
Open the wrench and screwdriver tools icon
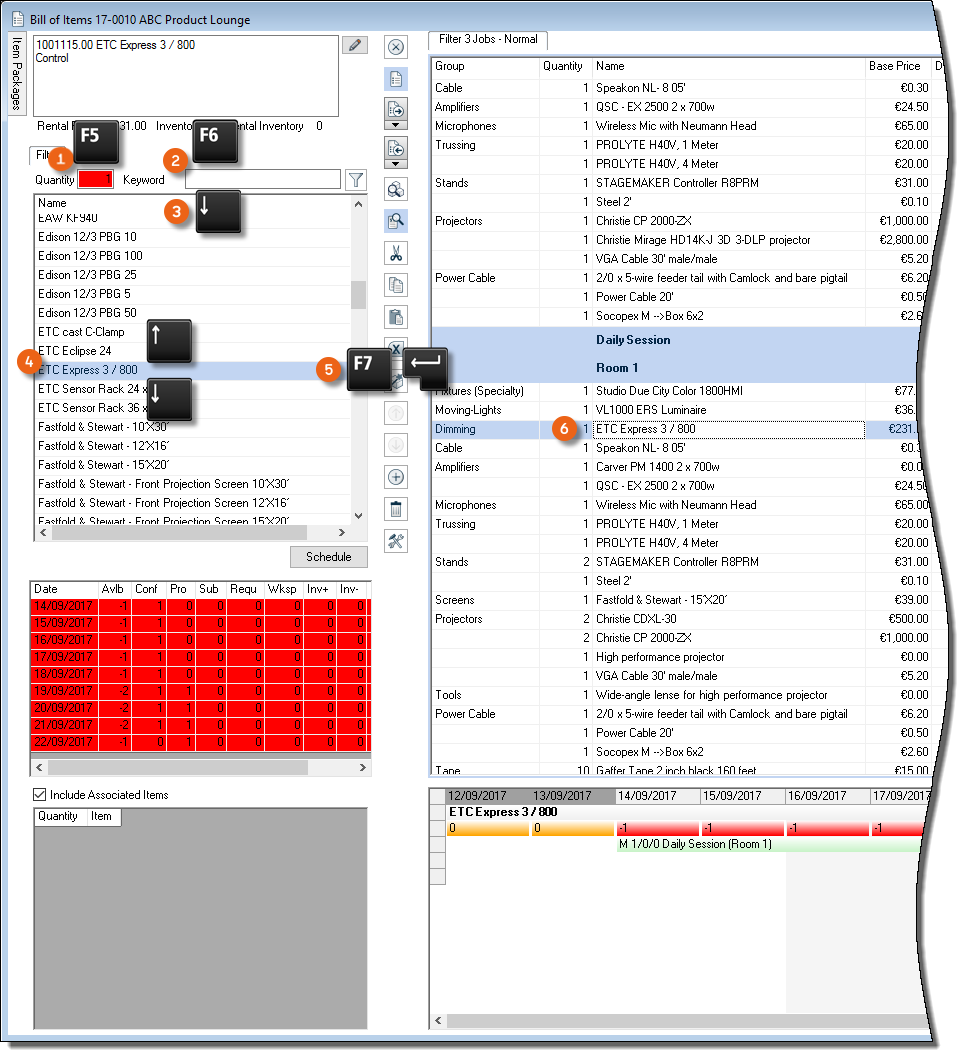point(395,541)
